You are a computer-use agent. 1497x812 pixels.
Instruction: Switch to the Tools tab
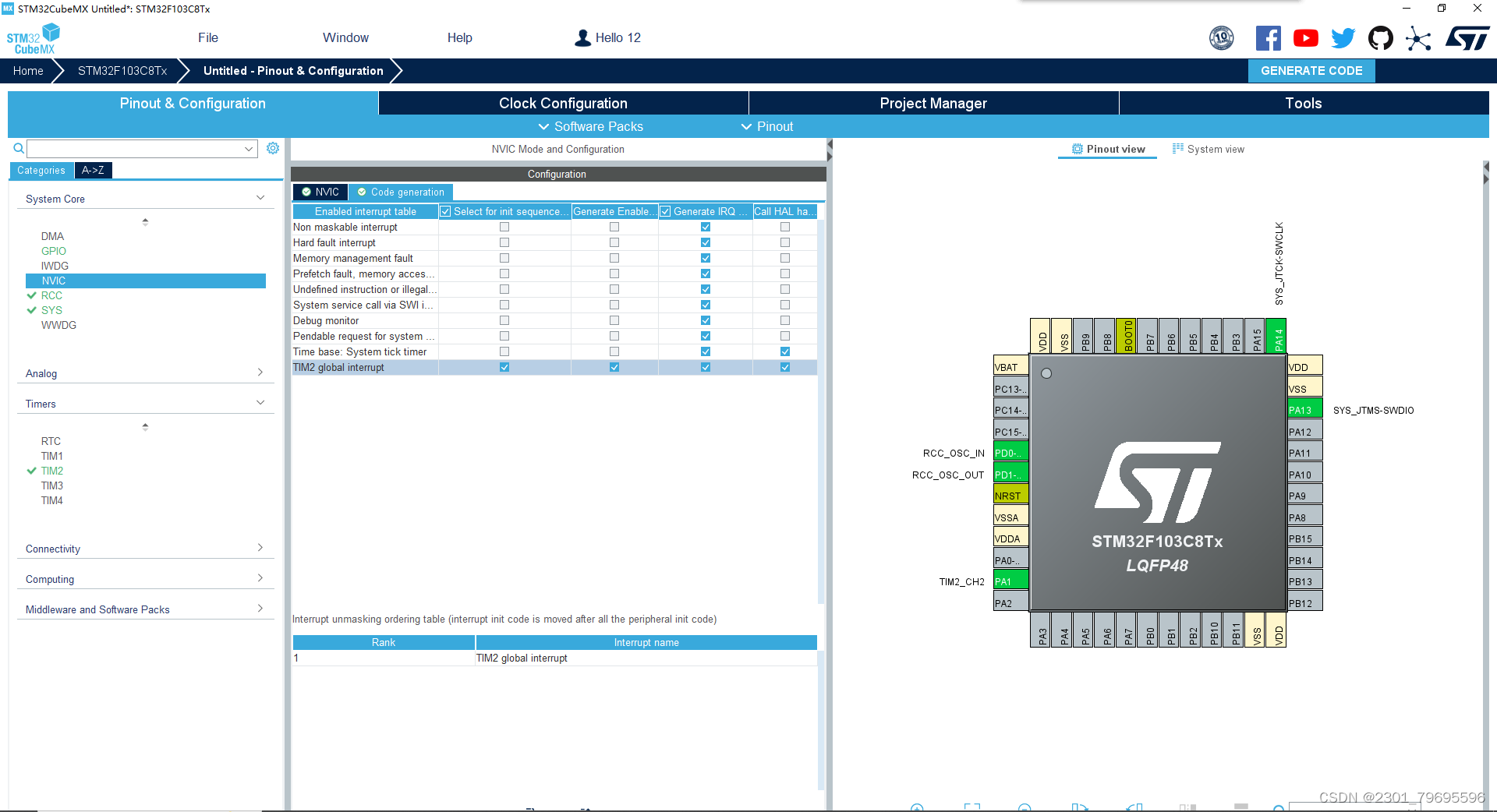click(1304, 103)
